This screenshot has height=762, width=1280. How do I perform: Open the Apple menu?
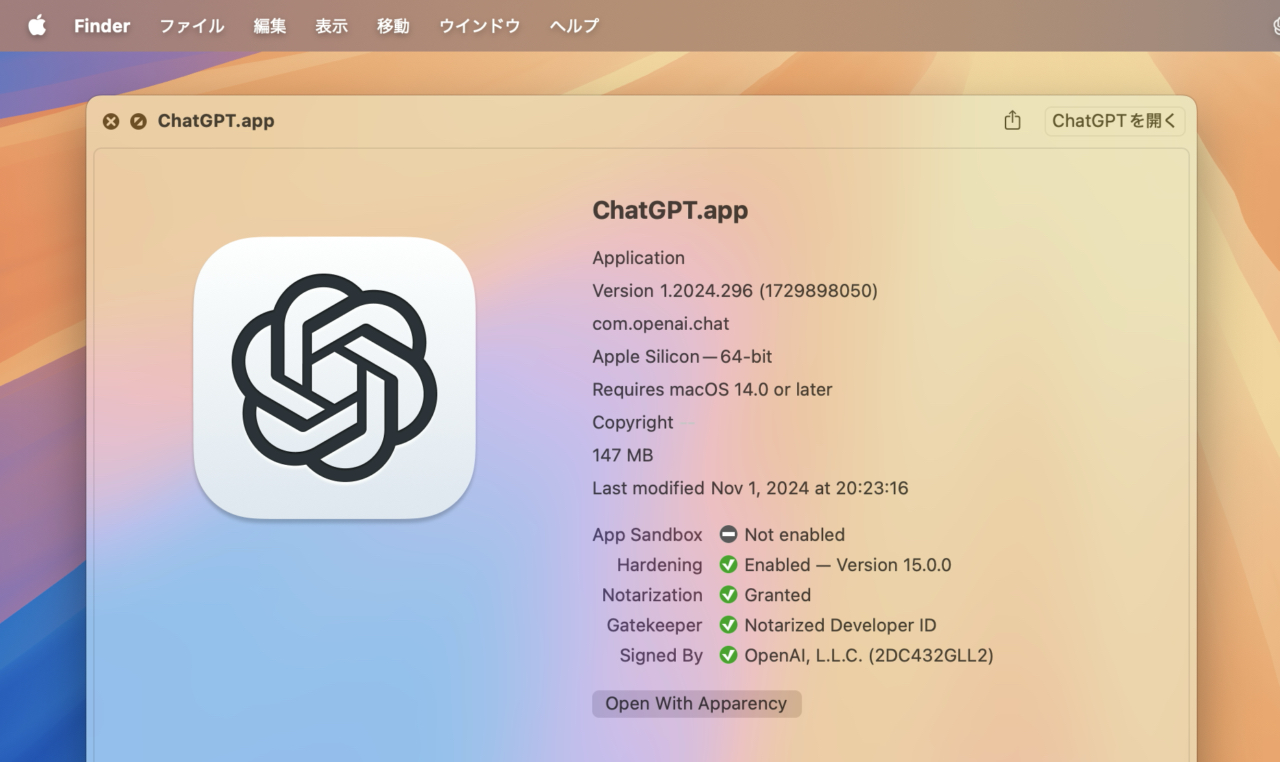37,26
